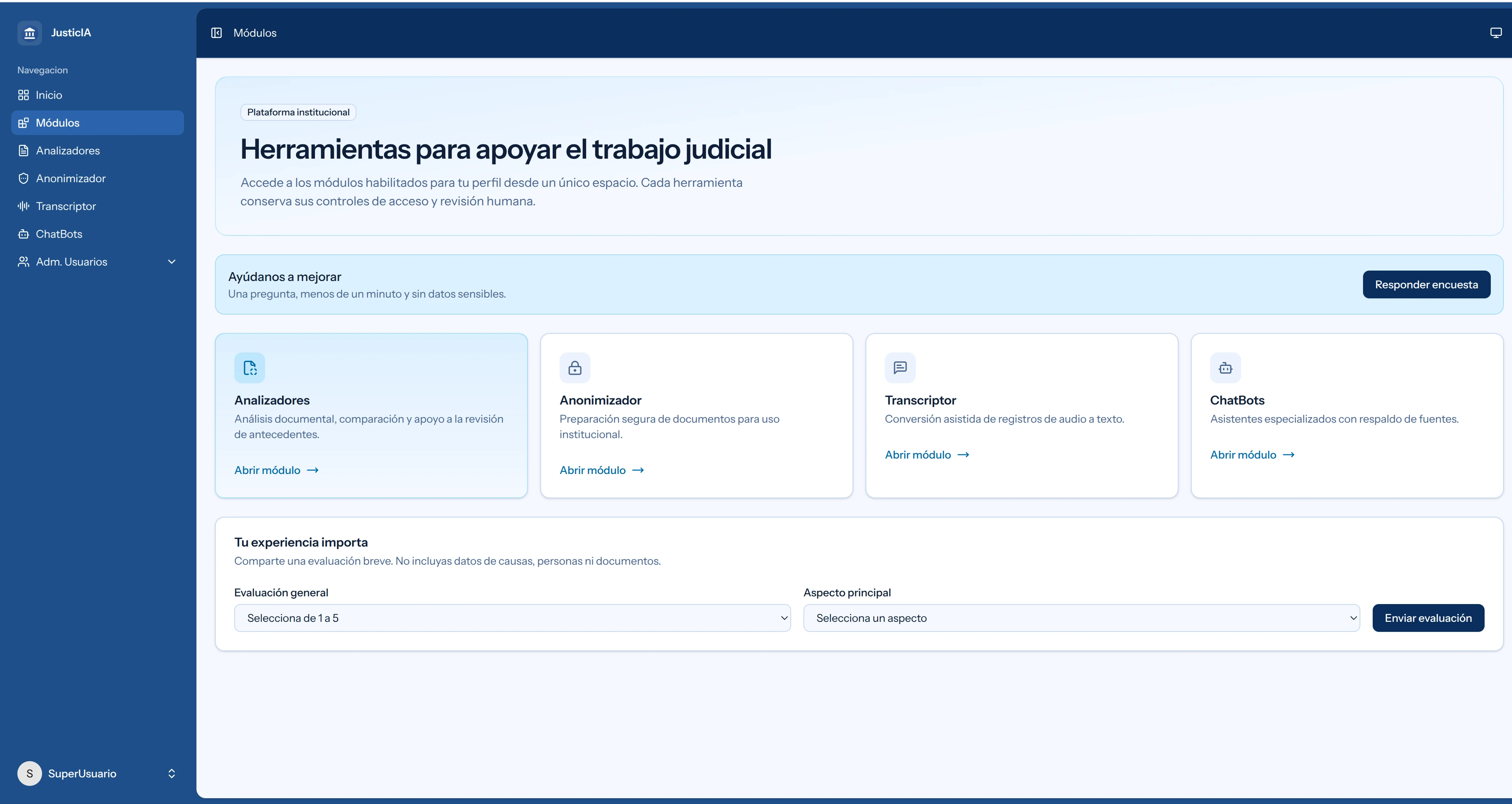Open Transcriptor from the sidebar
This screenshot has height=804, width=1512.
click(x=97, y=206)
